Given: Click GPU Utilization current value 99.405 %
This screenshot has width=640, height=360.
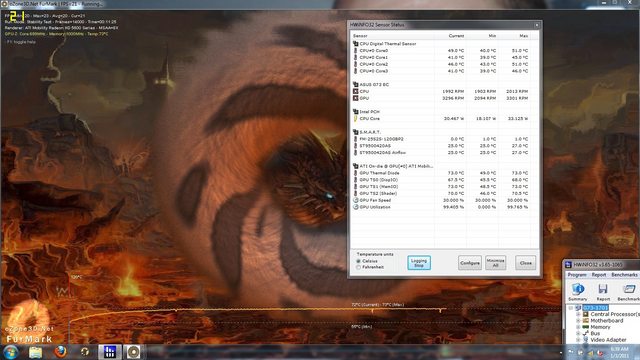Looking at the screenshot, I should (453, 207).
